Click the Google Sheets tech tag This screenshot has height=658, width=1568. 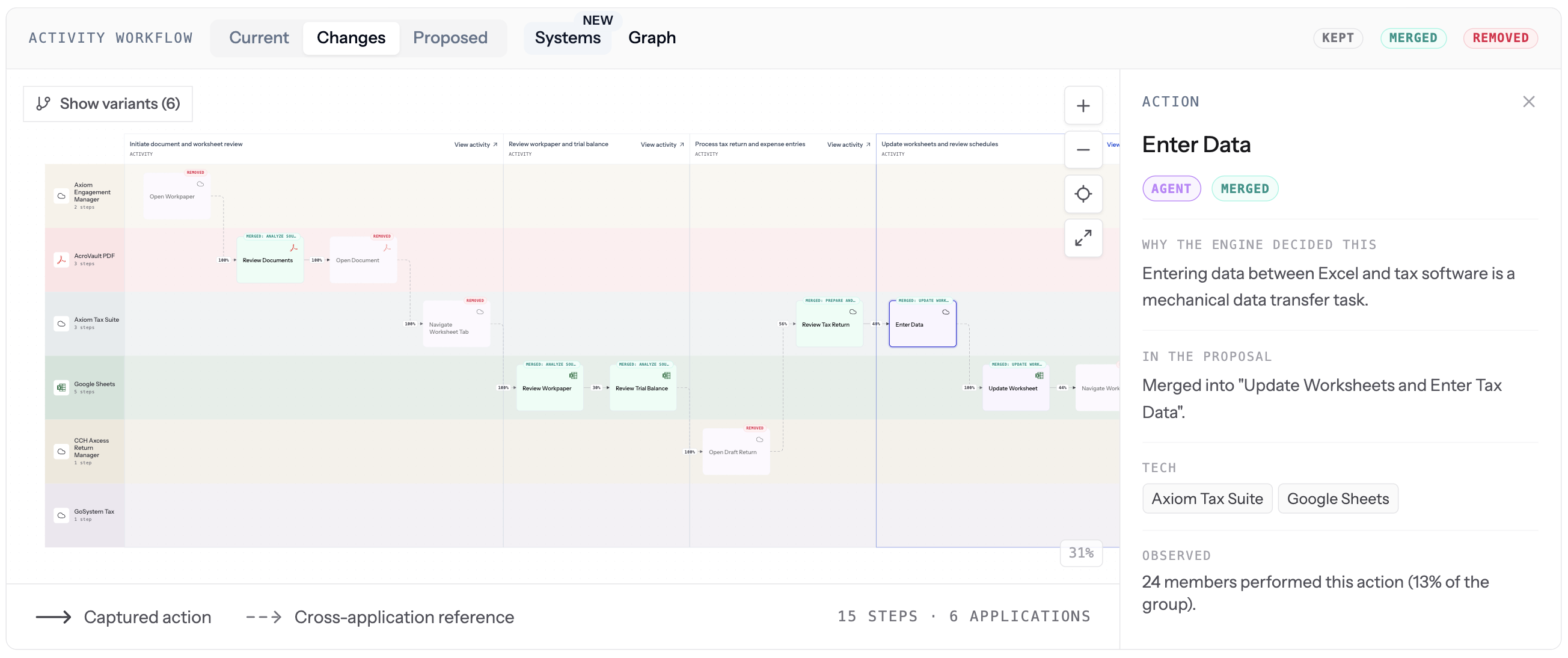(1338, 499)
